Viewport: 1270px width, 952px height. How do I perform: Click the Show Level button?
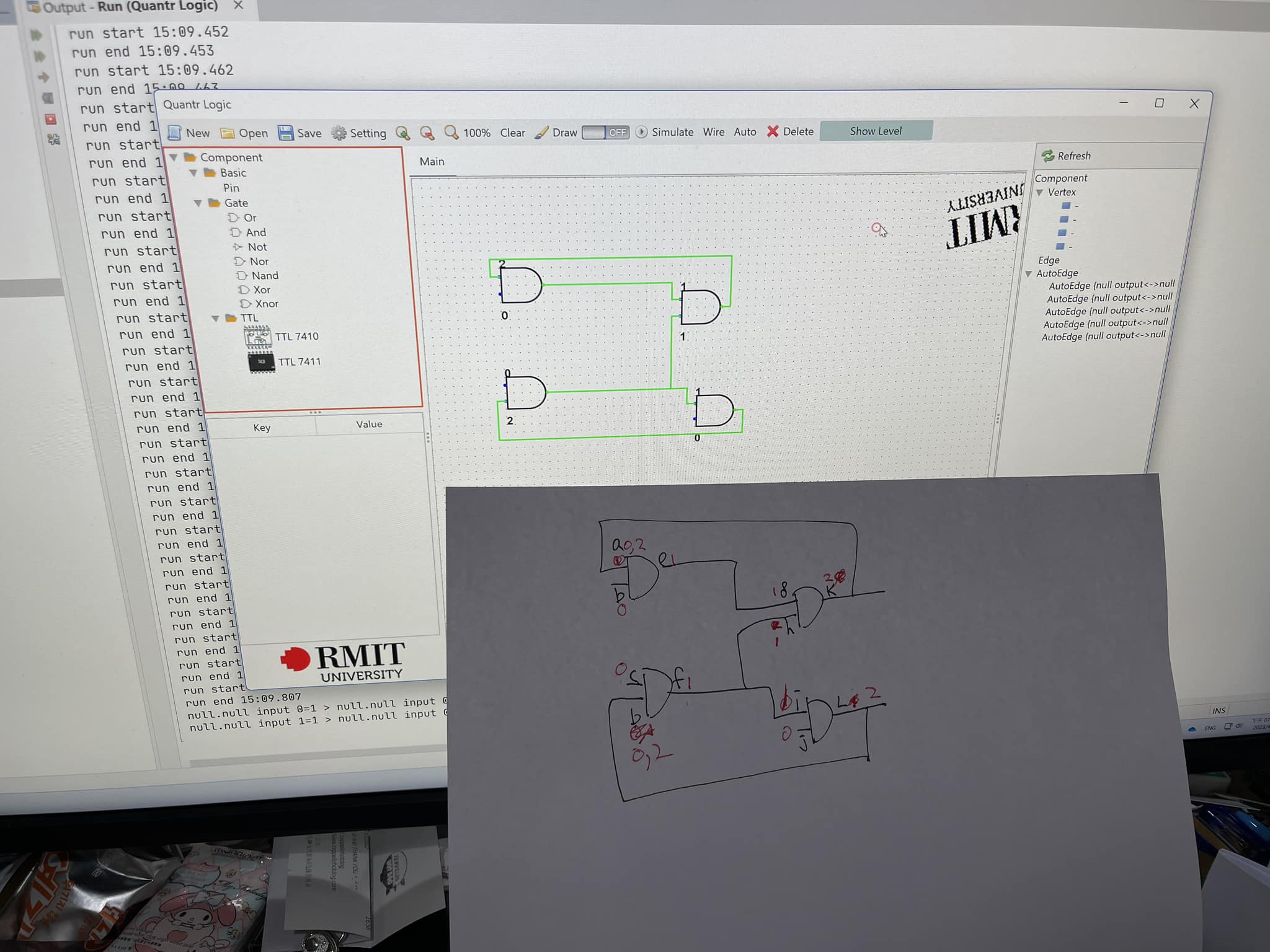pyautogui.click(x=876, y=131)
